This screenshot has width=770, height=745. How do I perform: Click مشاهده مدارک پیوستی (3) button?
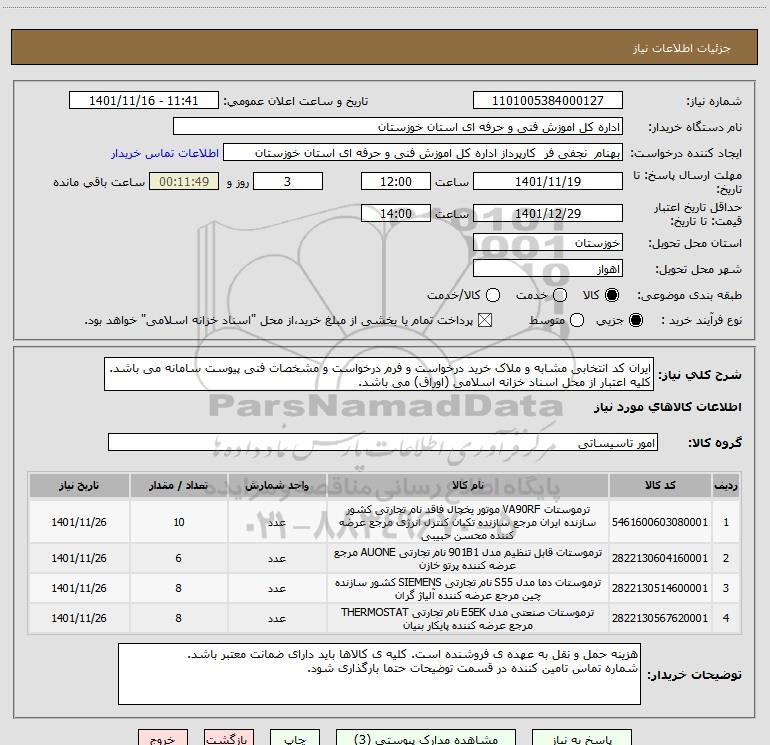[426, 738]
